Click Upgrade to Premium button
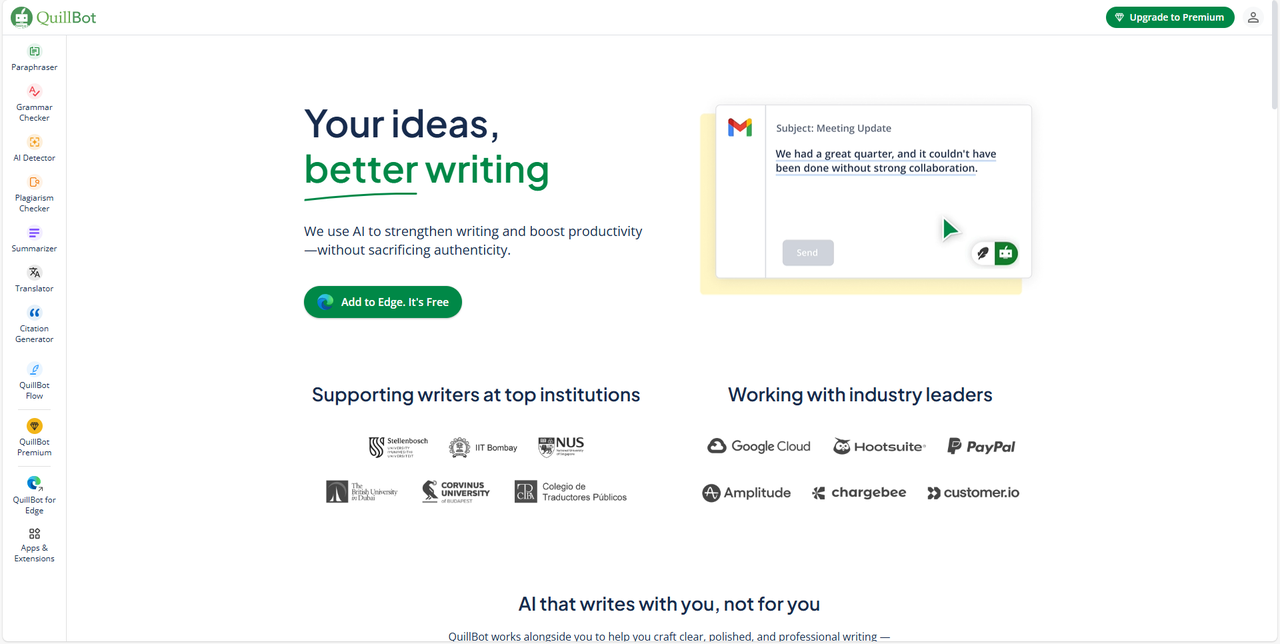1280x644 pixels. [1170, 17]
